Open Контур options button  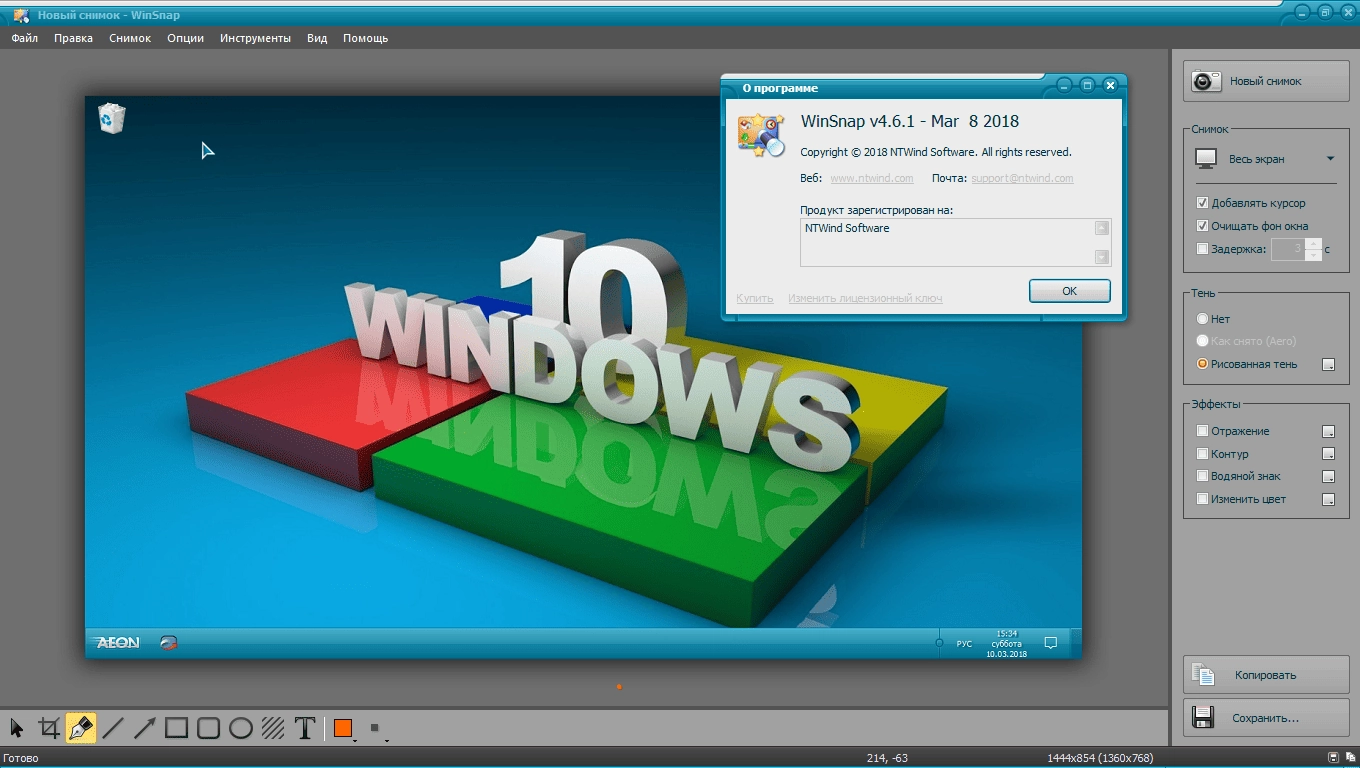click(1328, 455)
